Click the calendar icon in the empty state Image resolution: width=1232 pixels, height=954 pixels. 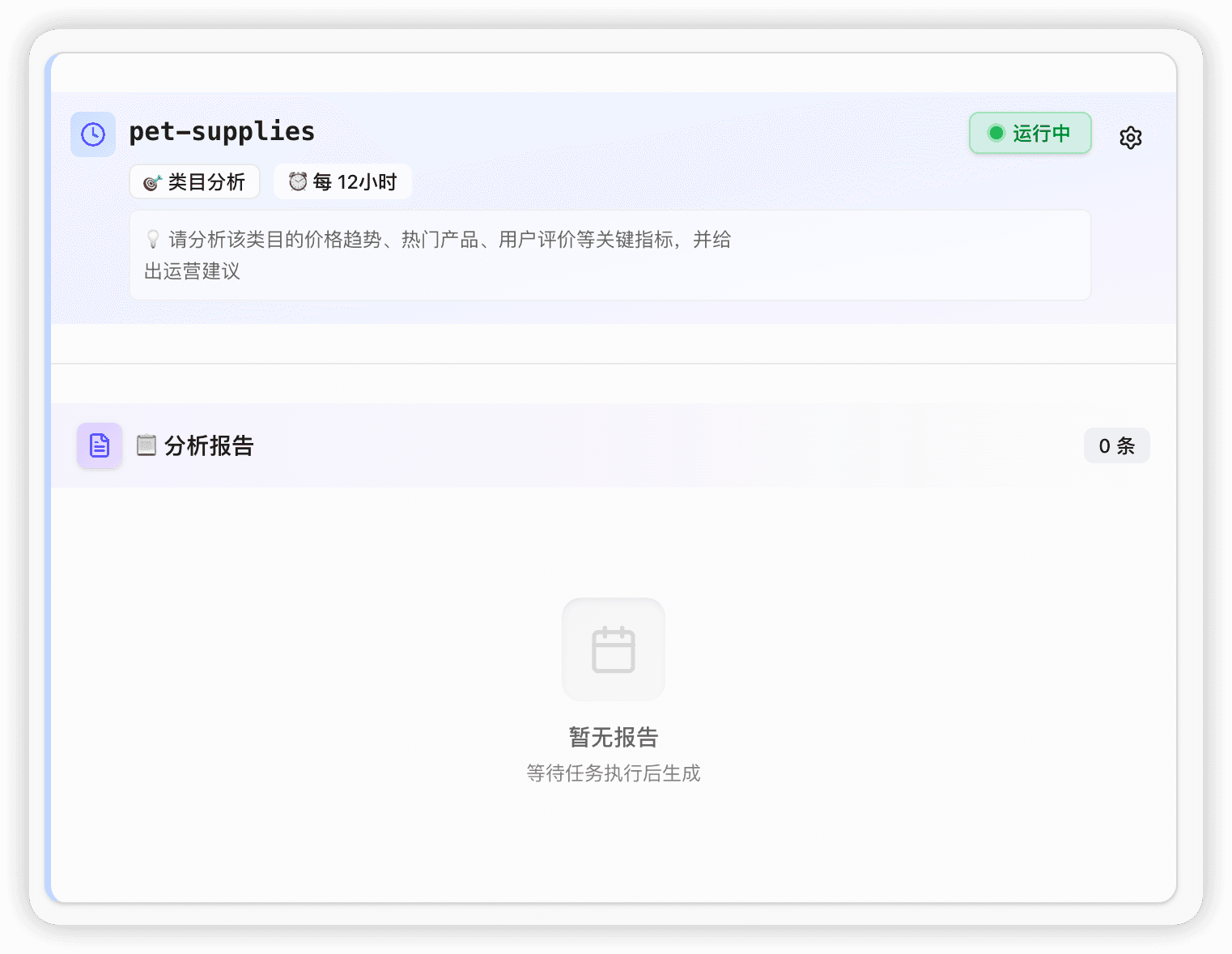613,649
